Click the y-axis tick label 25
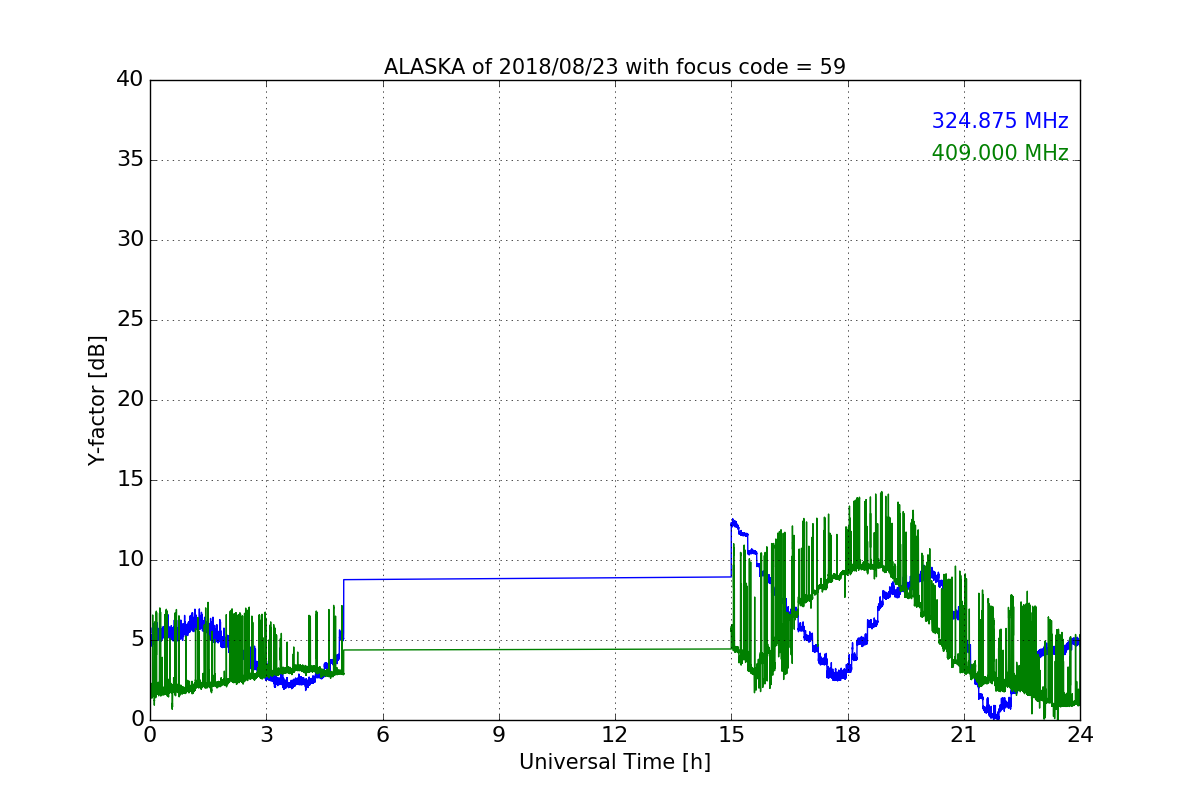The height and width of the screenshot is (800, 1200). (130, 320)
